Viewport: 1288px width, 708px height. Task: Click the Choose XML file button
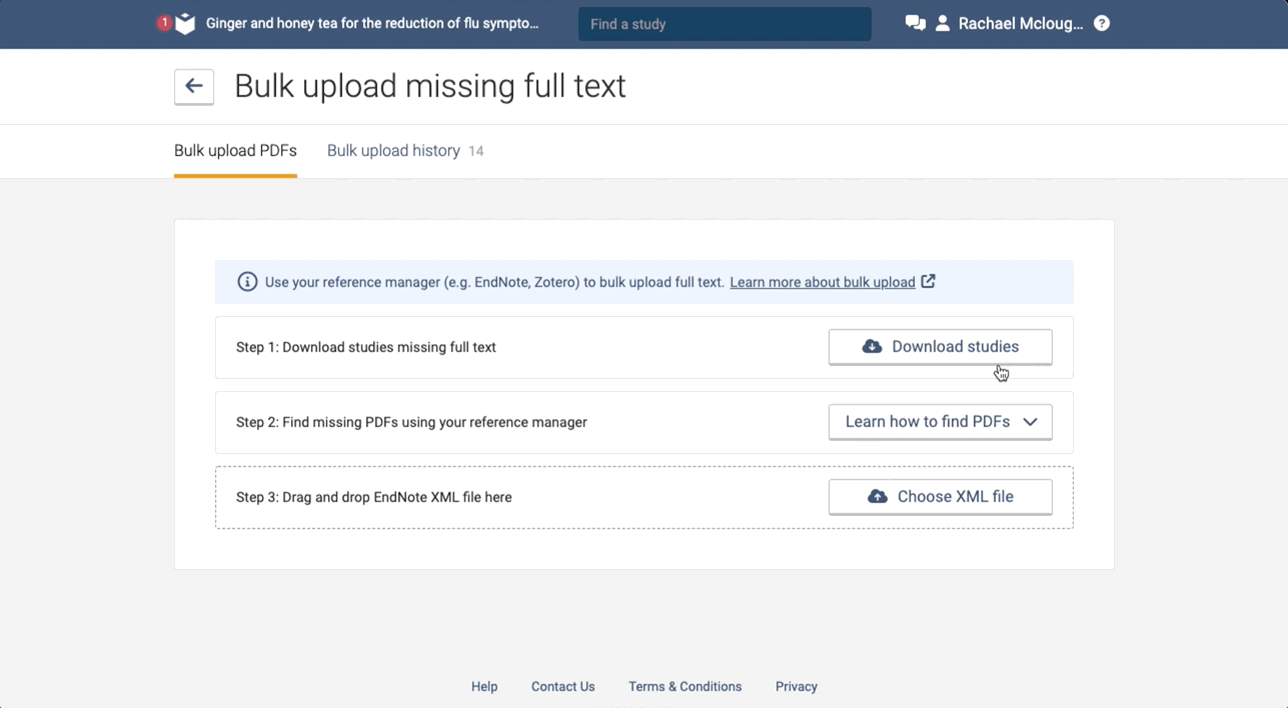(x=940, y=497)
